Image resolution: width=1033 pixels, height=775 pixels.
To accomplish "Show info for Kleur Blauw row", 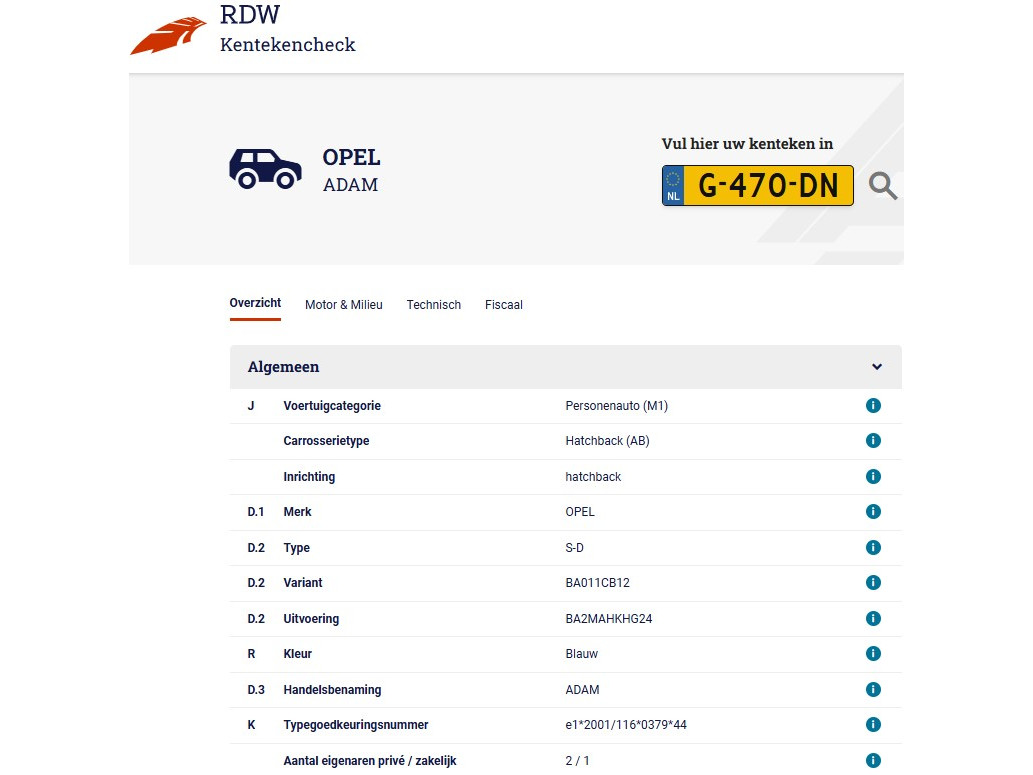I will point(873,654).
